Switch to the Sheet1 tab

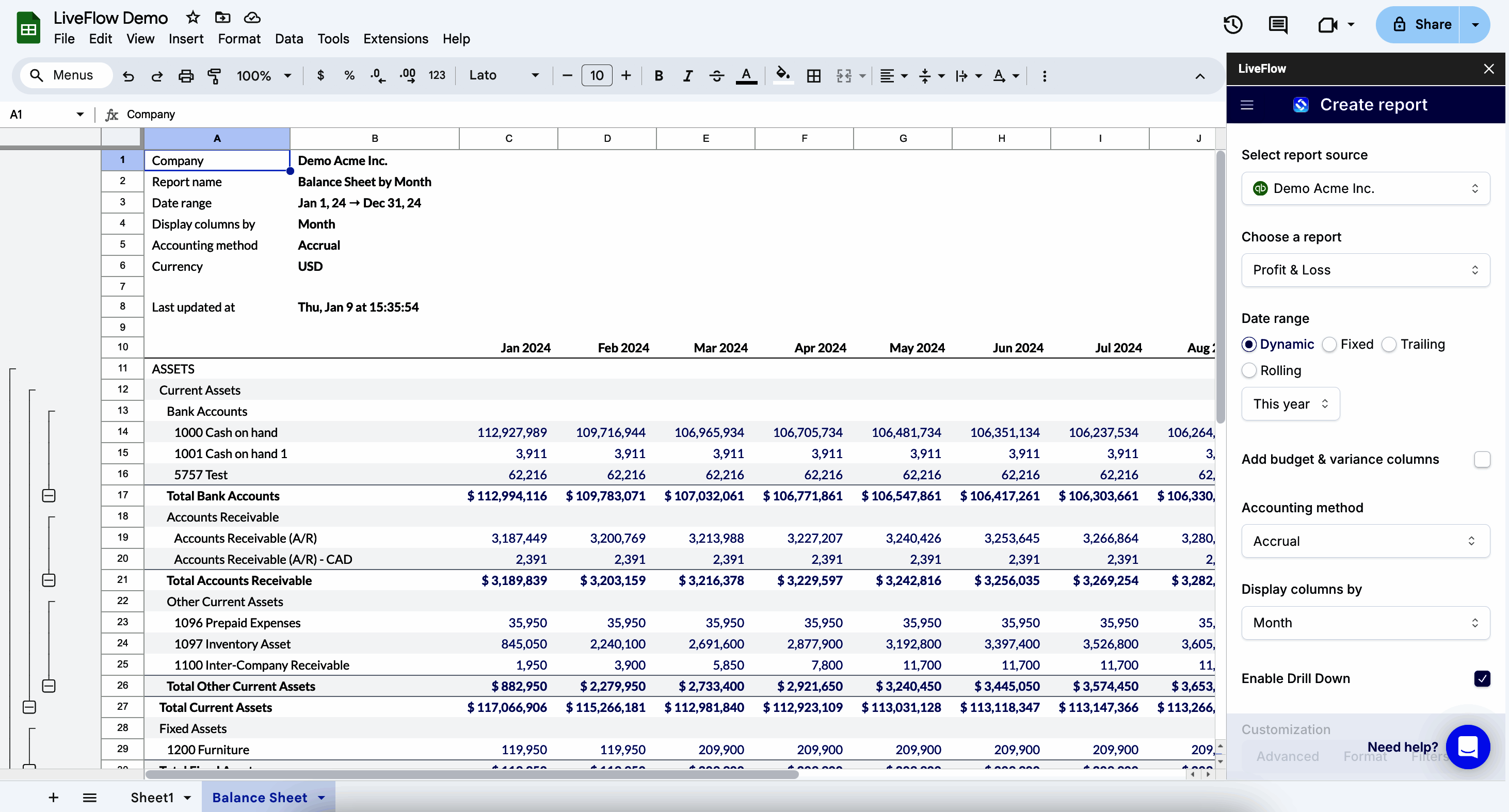coord(152,798)
